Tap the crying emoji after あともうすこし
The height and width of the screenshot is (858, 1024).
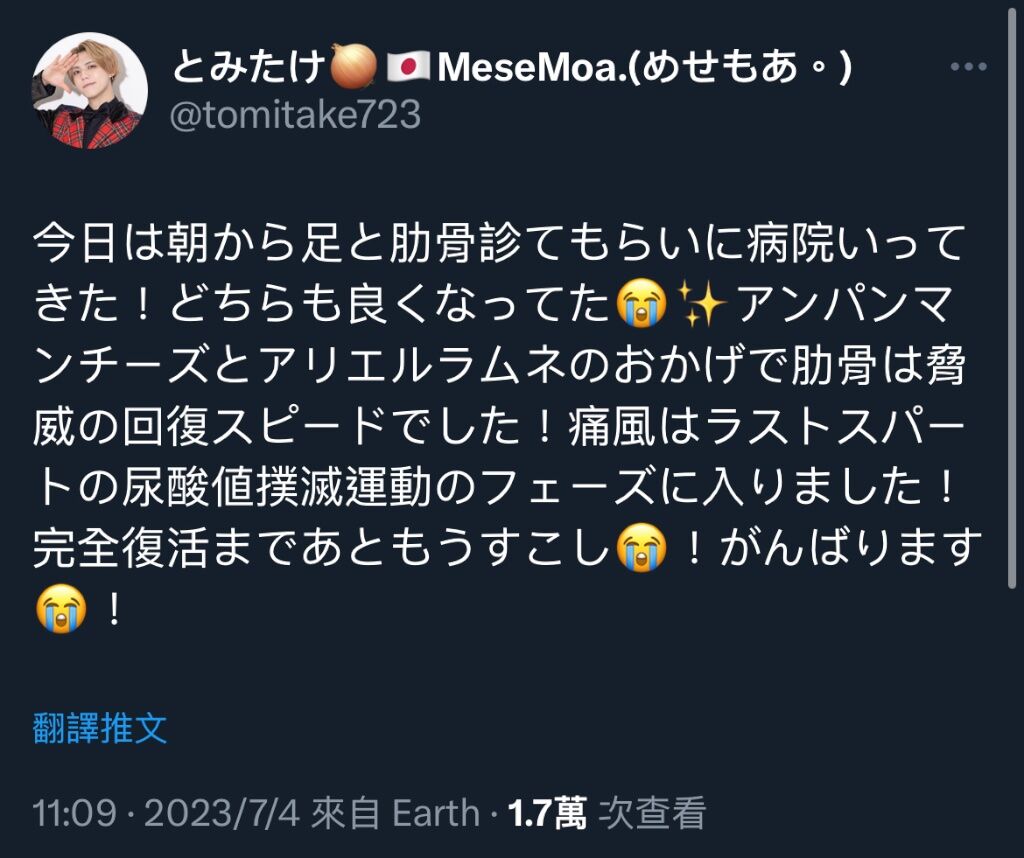click(643, 548)
